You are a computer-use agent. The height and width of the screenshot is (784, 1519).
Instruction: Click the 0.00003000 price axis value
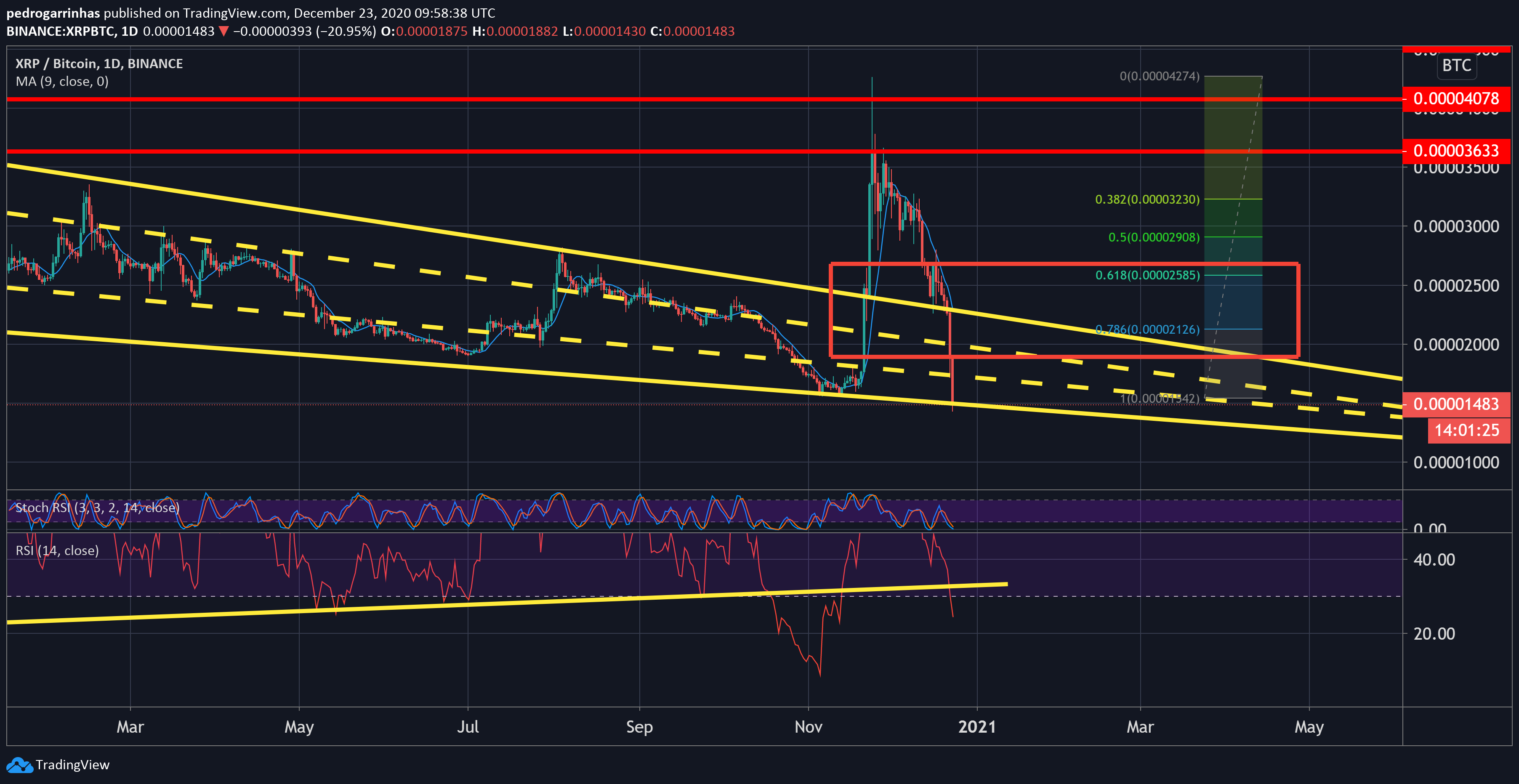point(1456,226)
